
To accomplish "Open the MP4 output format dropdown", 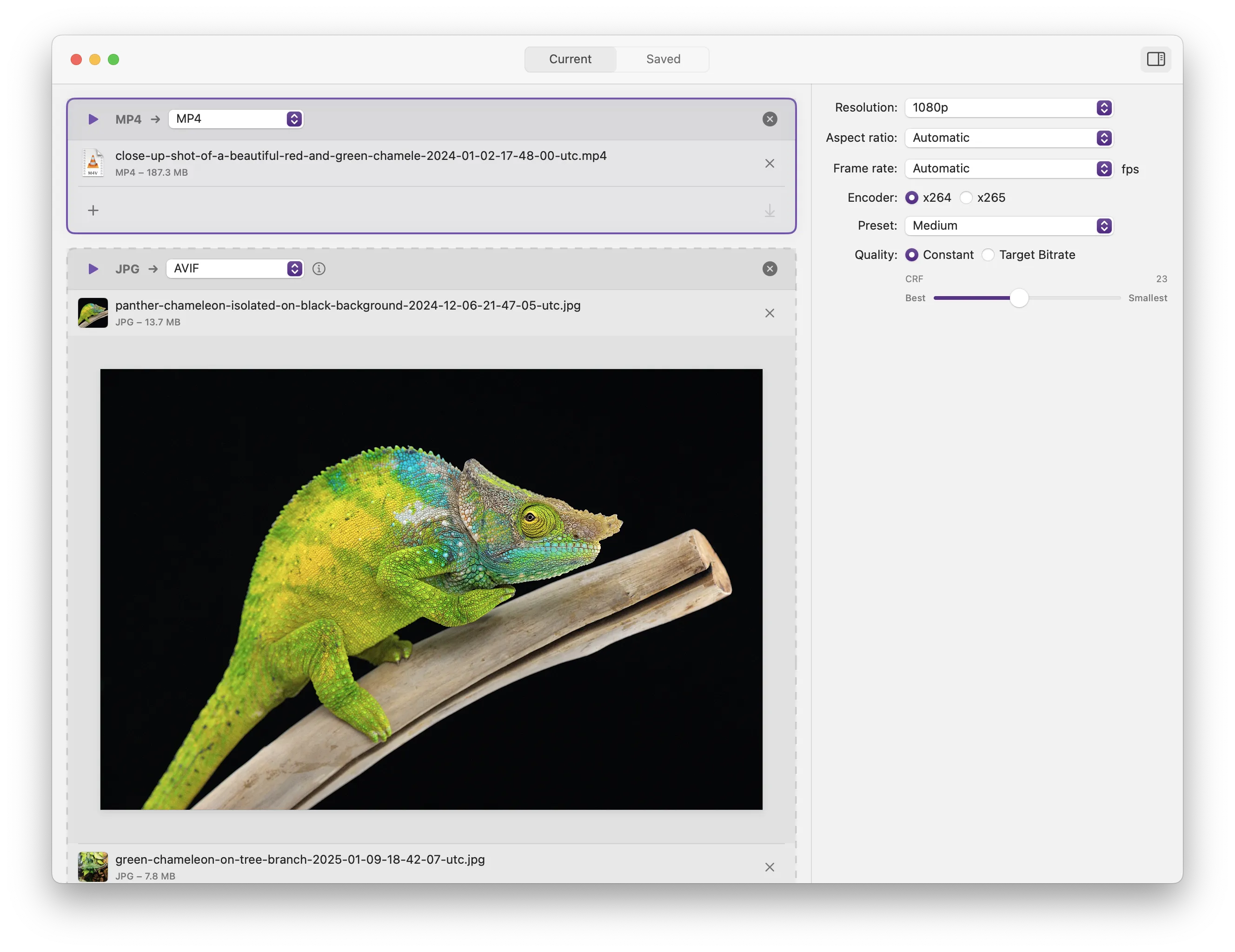I will (x=236, y=119).
